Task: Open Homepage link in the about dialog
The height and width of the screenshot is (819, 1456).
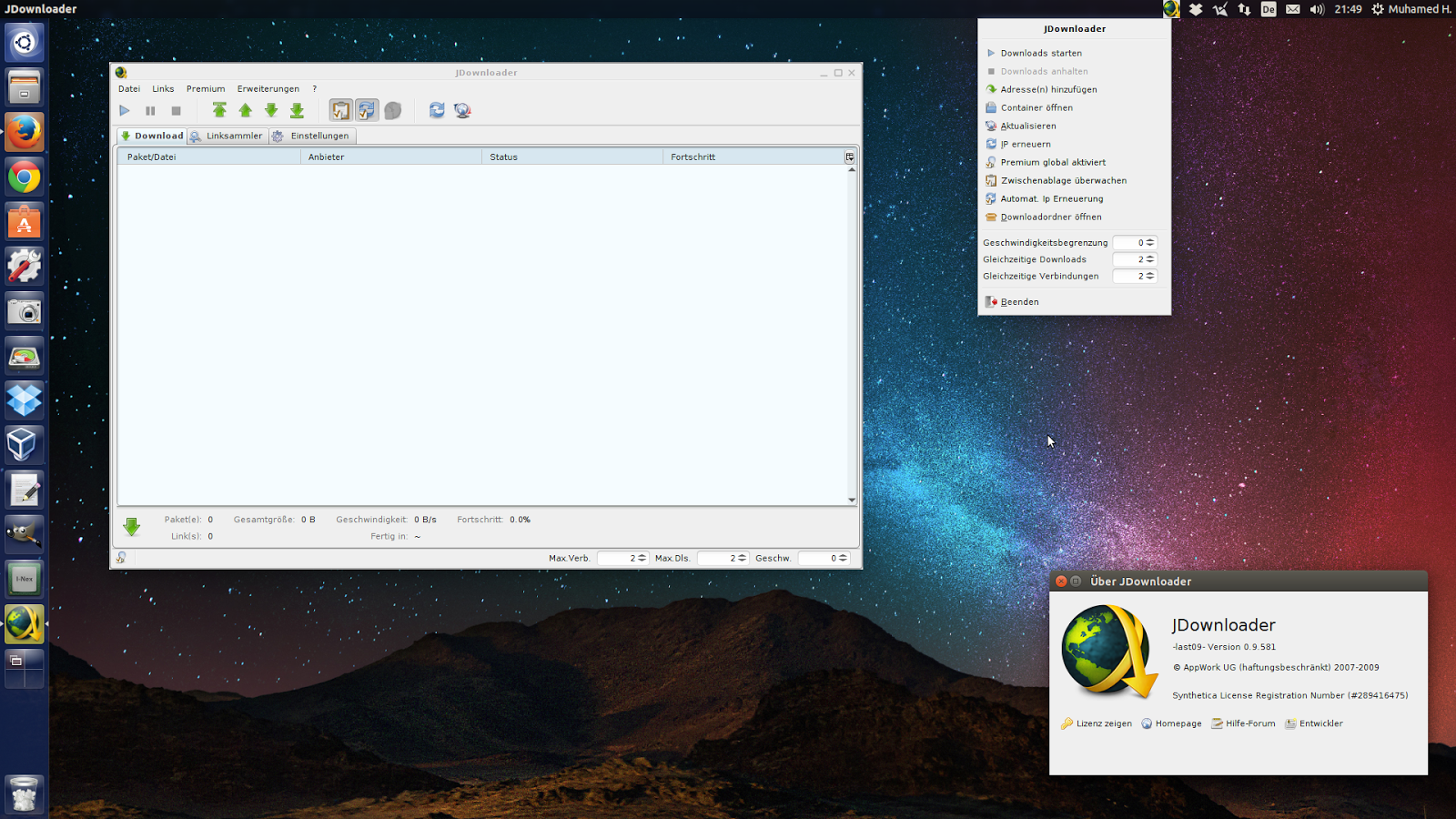Action: point(1171,723)
